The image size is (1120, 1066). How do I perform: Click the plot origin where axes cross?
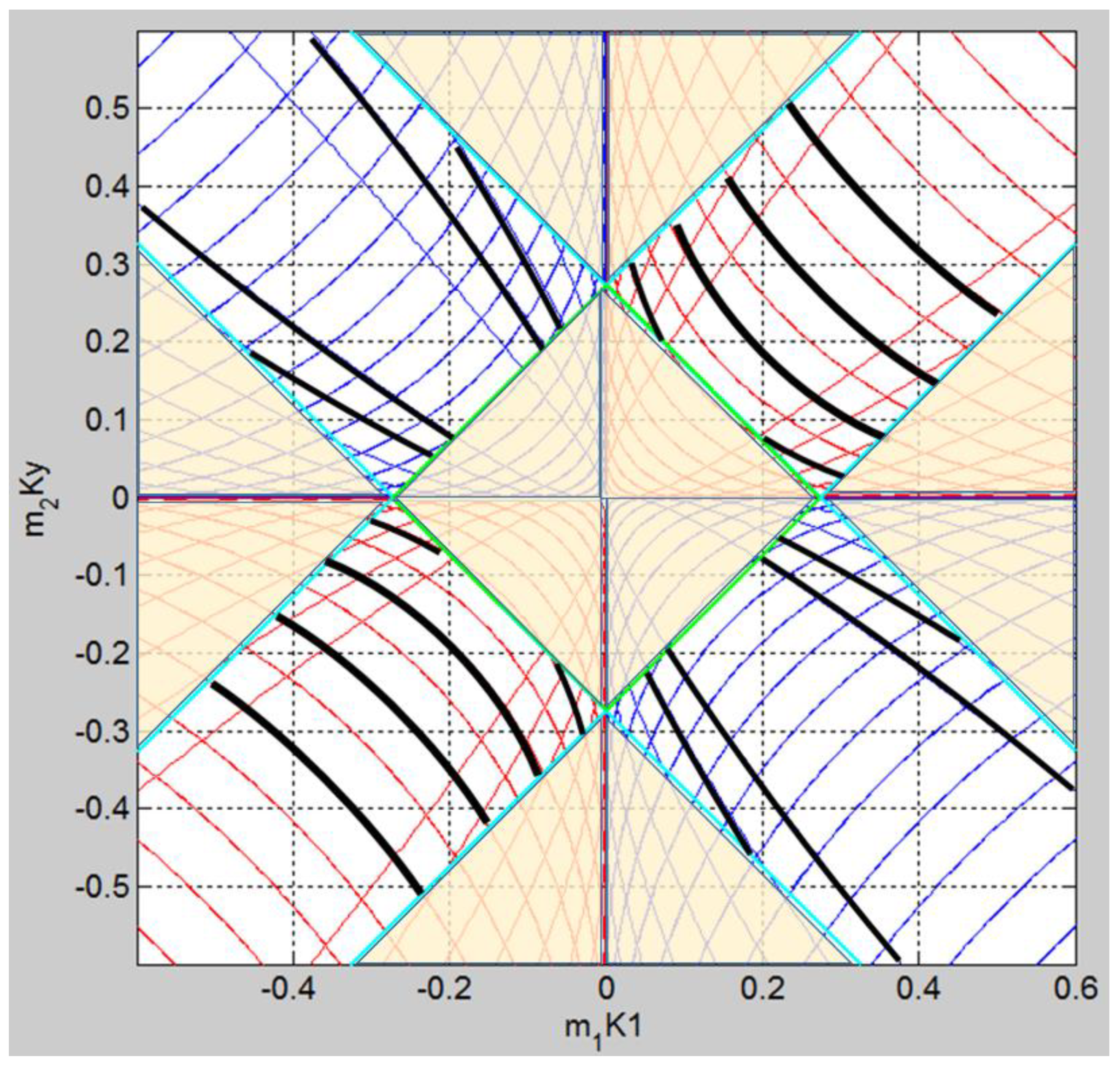(x=605, y=498)
